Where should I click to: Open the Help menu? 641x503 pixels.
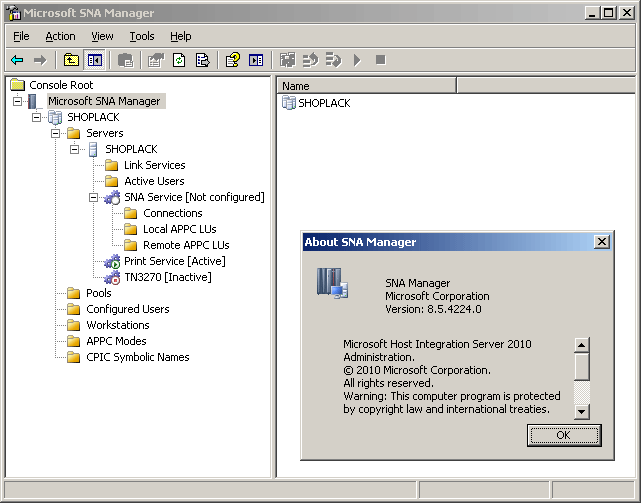[x=181, y=36]
